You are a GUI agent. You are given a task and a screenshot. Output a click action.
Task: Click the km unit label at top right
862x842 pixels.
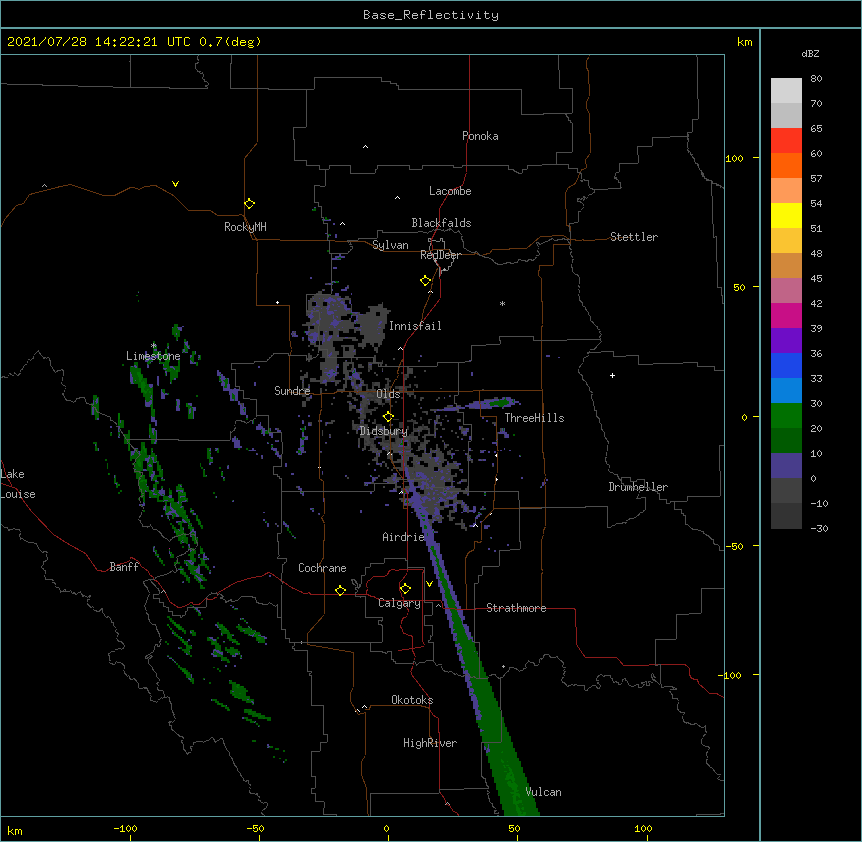[744, 42]
